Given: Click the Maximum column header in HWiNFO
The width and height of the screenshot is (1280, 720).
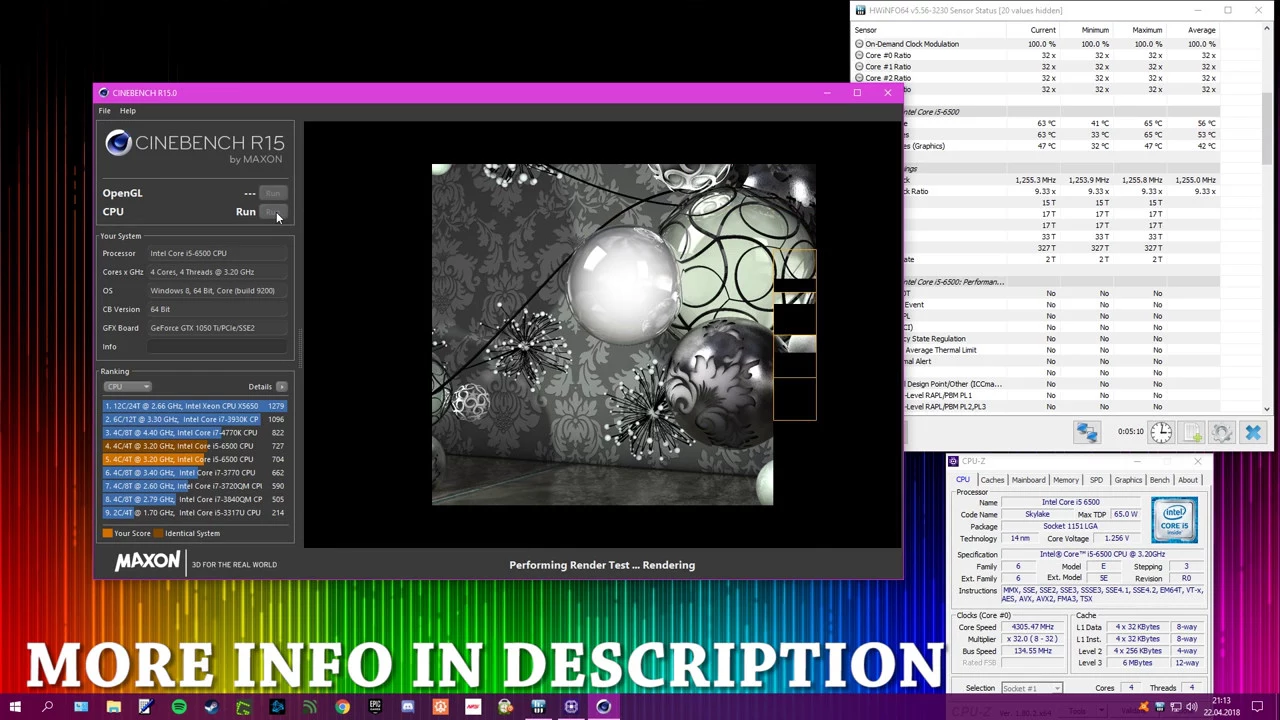Looking at the screenshot, I should [x=1147, y=30].
